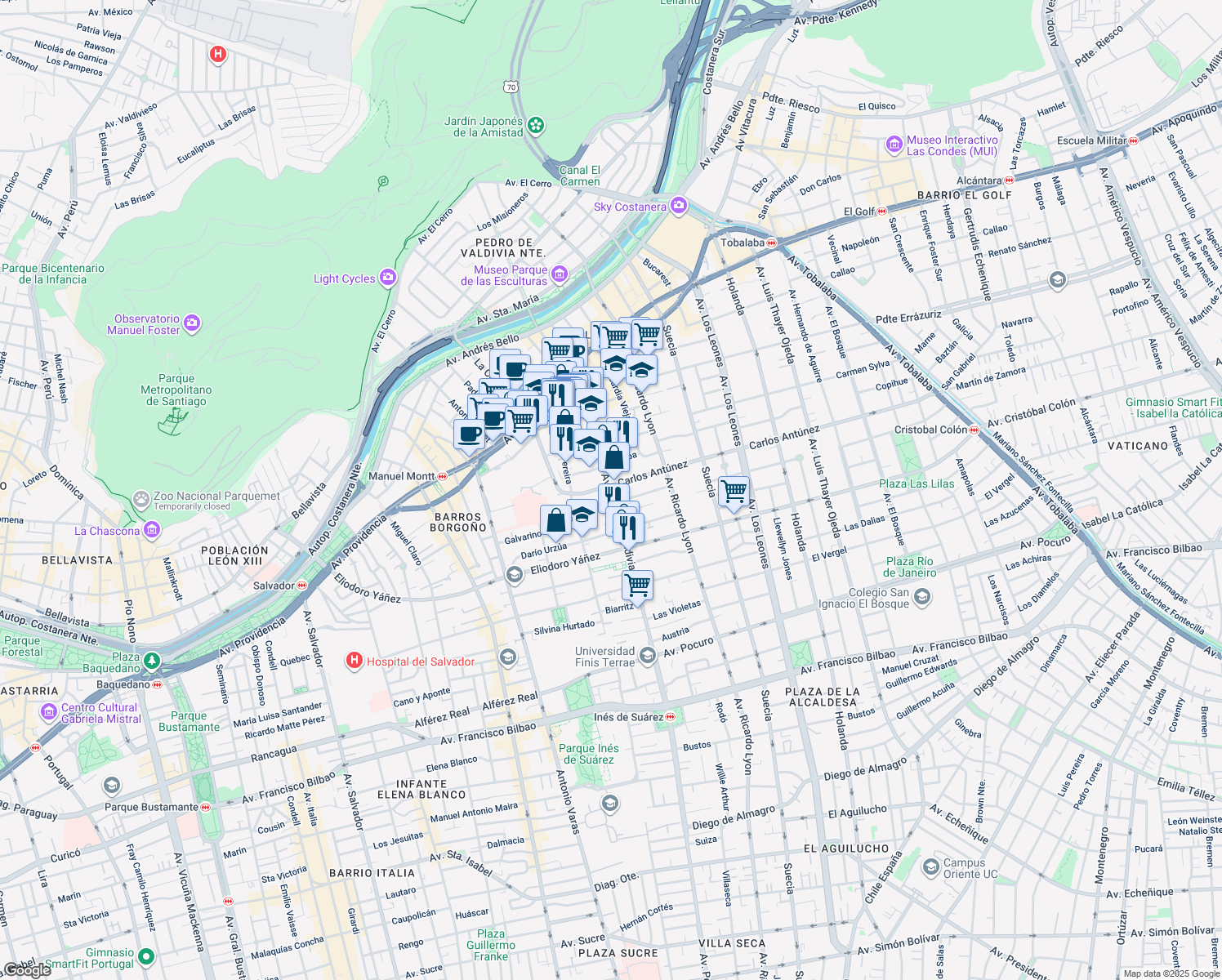Open the Inés de Suárez metro icon
The image size is (1222, 980).
pyautogui.click(x=671, y=717)
